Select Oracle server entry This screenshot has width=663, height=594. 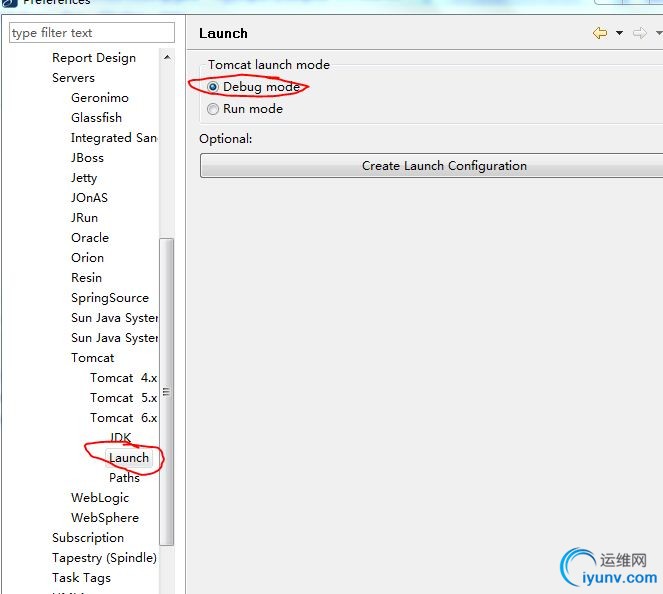[90, 238]
